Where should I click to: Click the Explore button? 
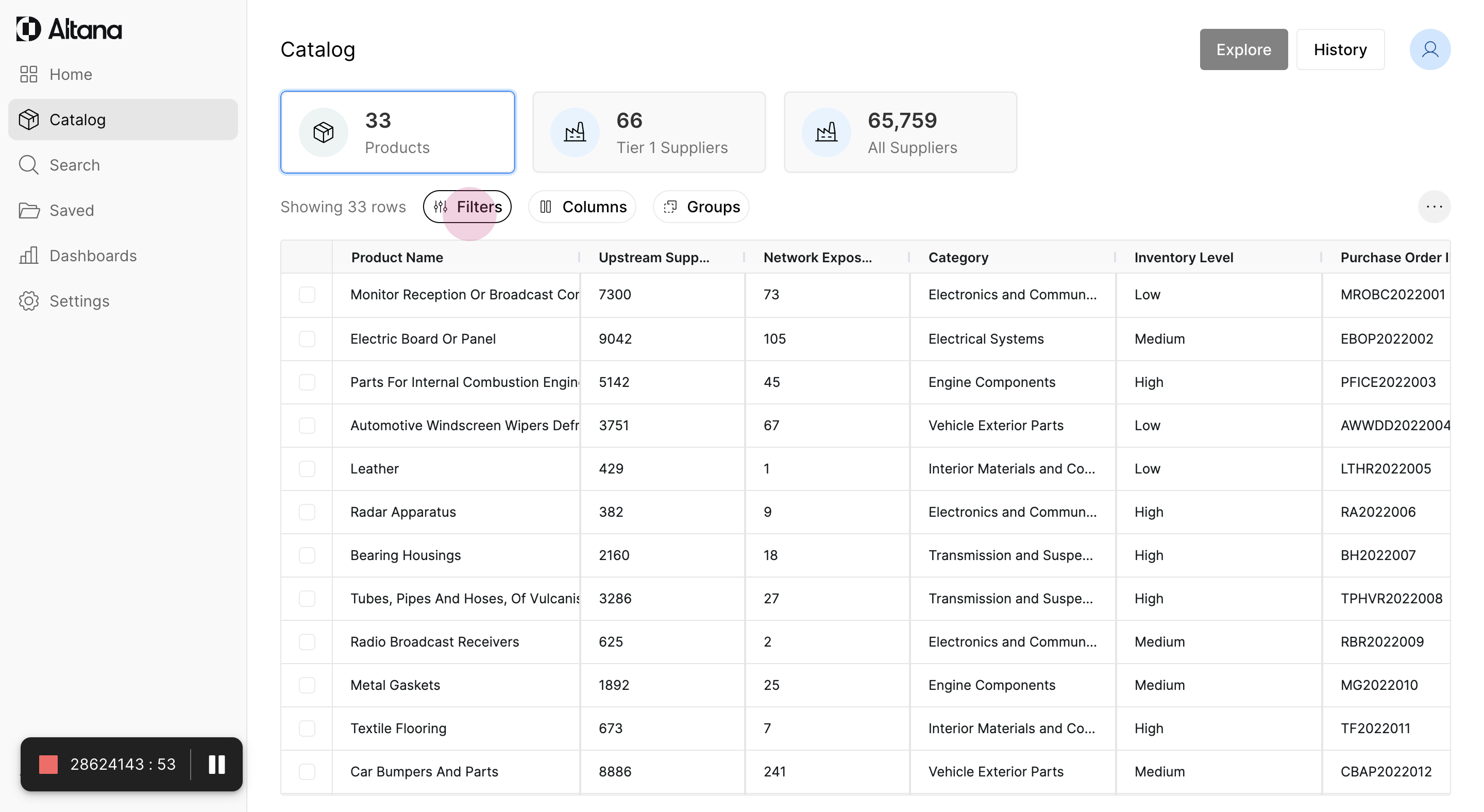point(1243,49)
